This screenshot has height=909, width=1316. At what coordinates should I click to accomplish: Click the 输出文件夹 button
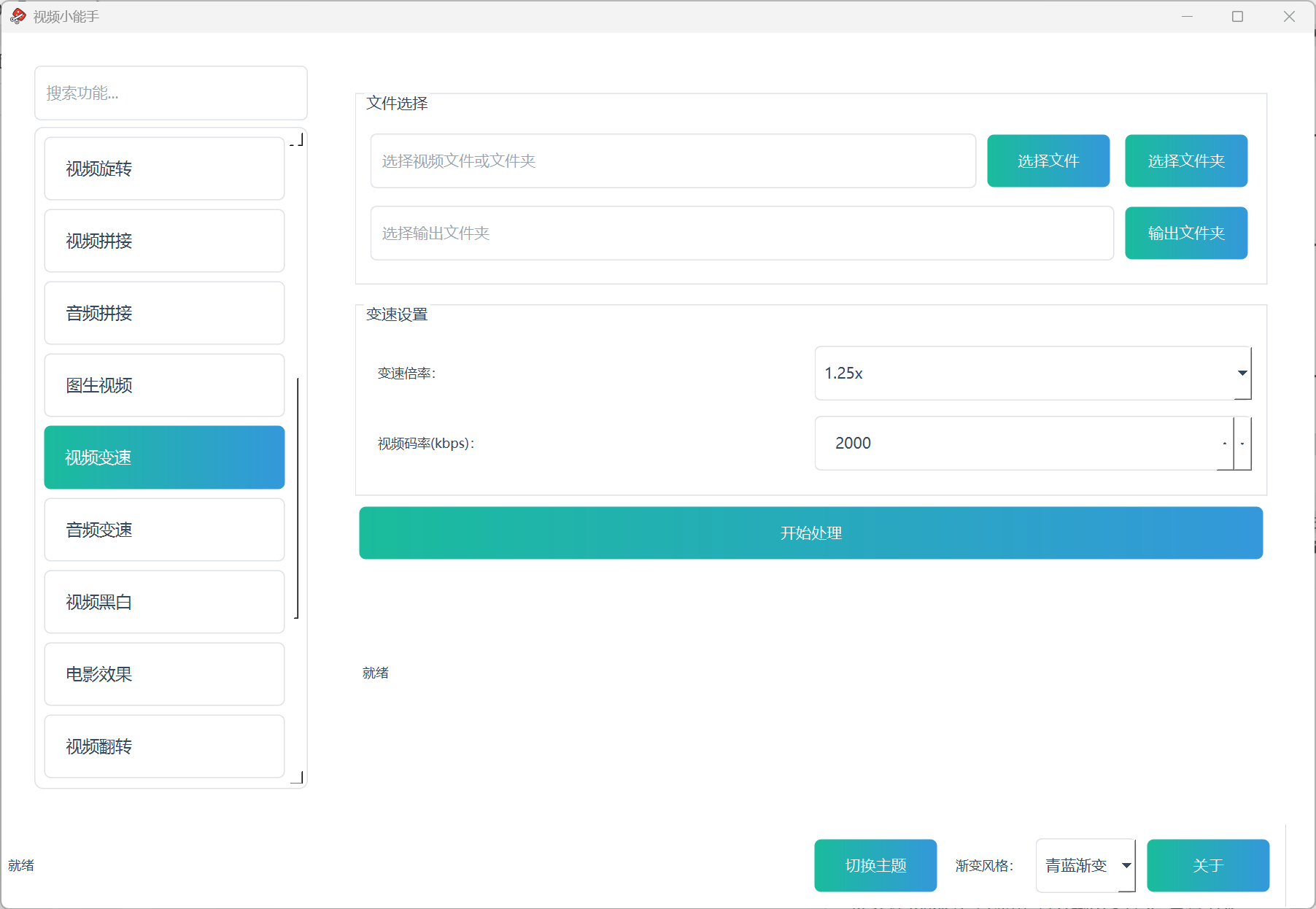pos(1186,233)
